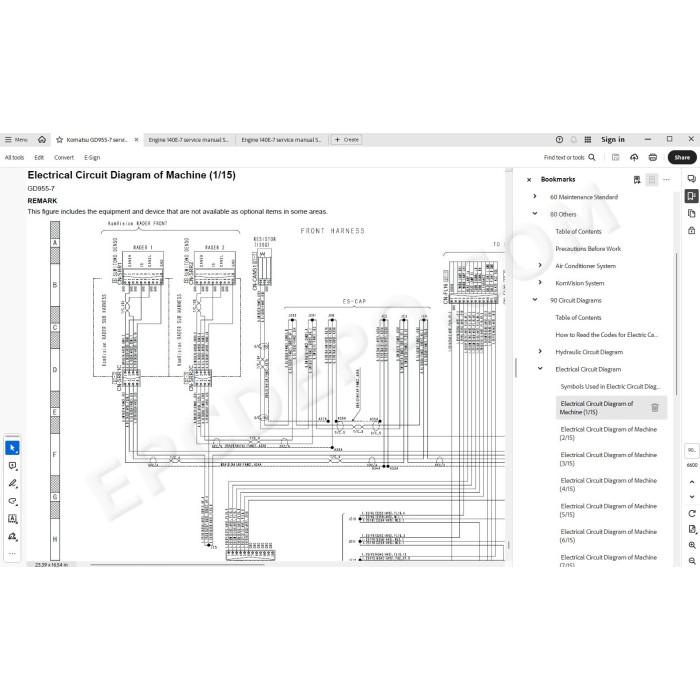
Task: Click the Find text or tools field
Action: (564, 157)
